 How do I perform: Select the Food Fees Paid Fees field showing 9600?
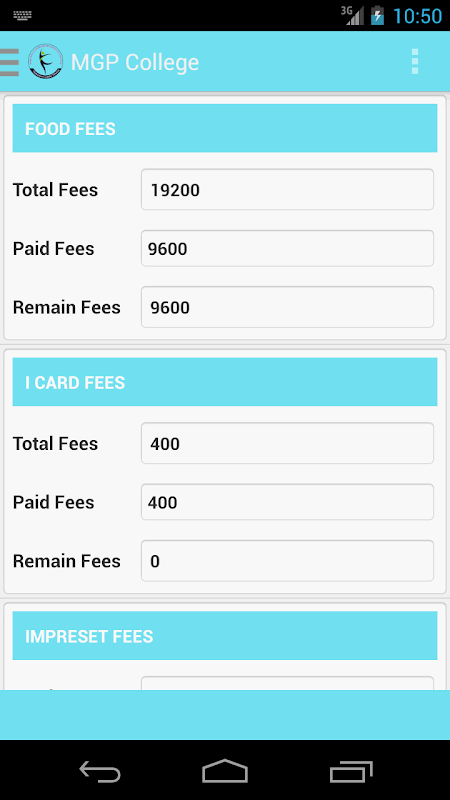pos(287,248)
